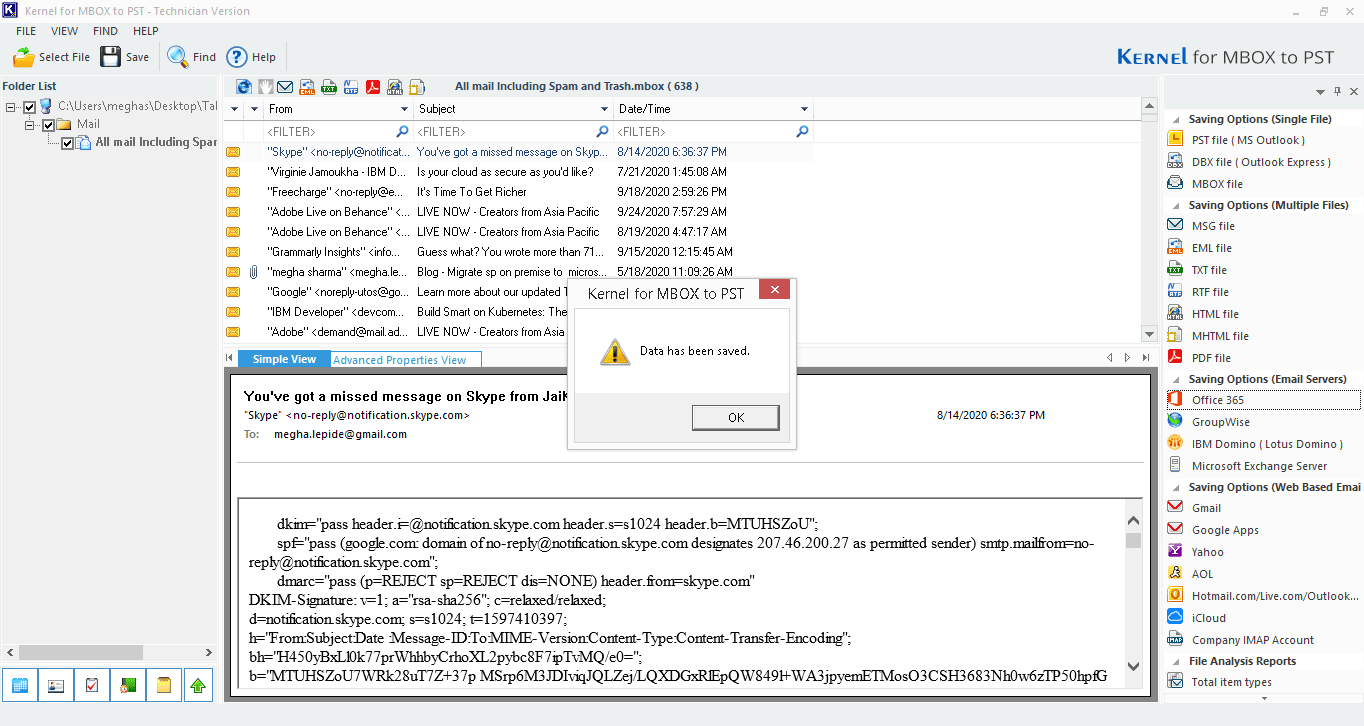The image size is (1364, 726).
Task: Open the tasks clipboard icon in folder pane
Action: tap(91, 685)
